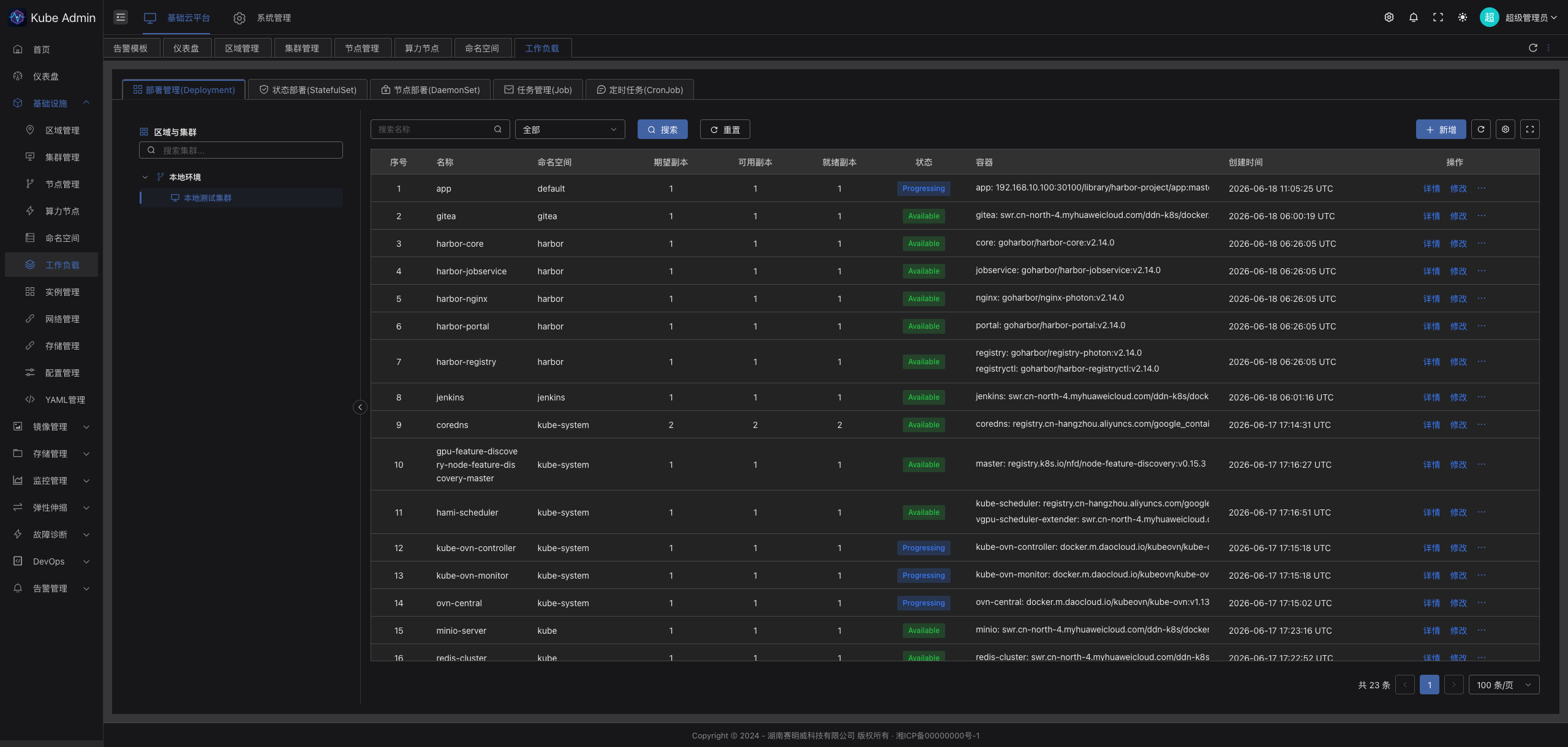Click 修改 for harbor-nginx row

(x=1458, y=299)
